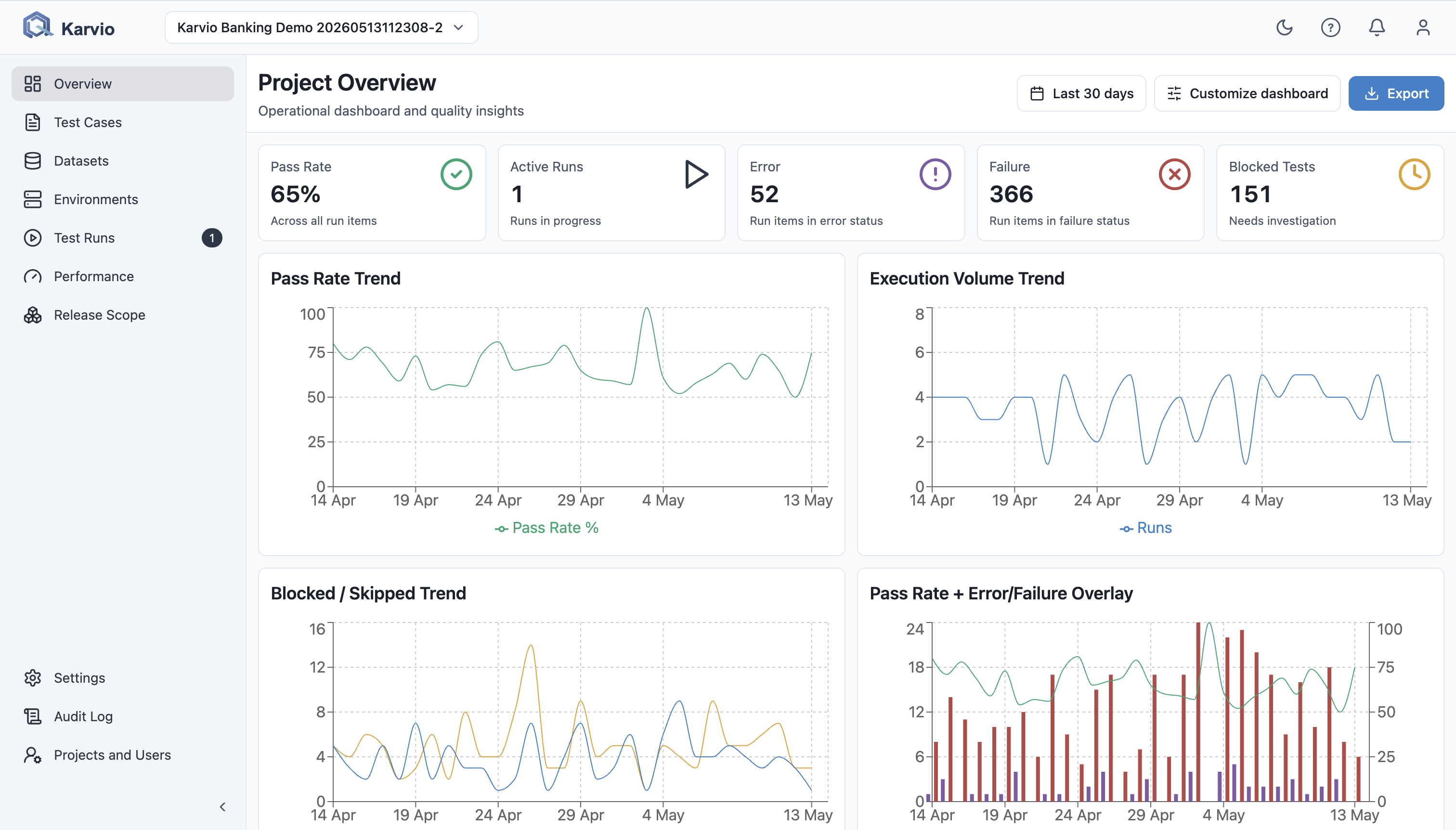
Task: Click sliders icon in Customize dashboard
Action: coord(1174,93)
